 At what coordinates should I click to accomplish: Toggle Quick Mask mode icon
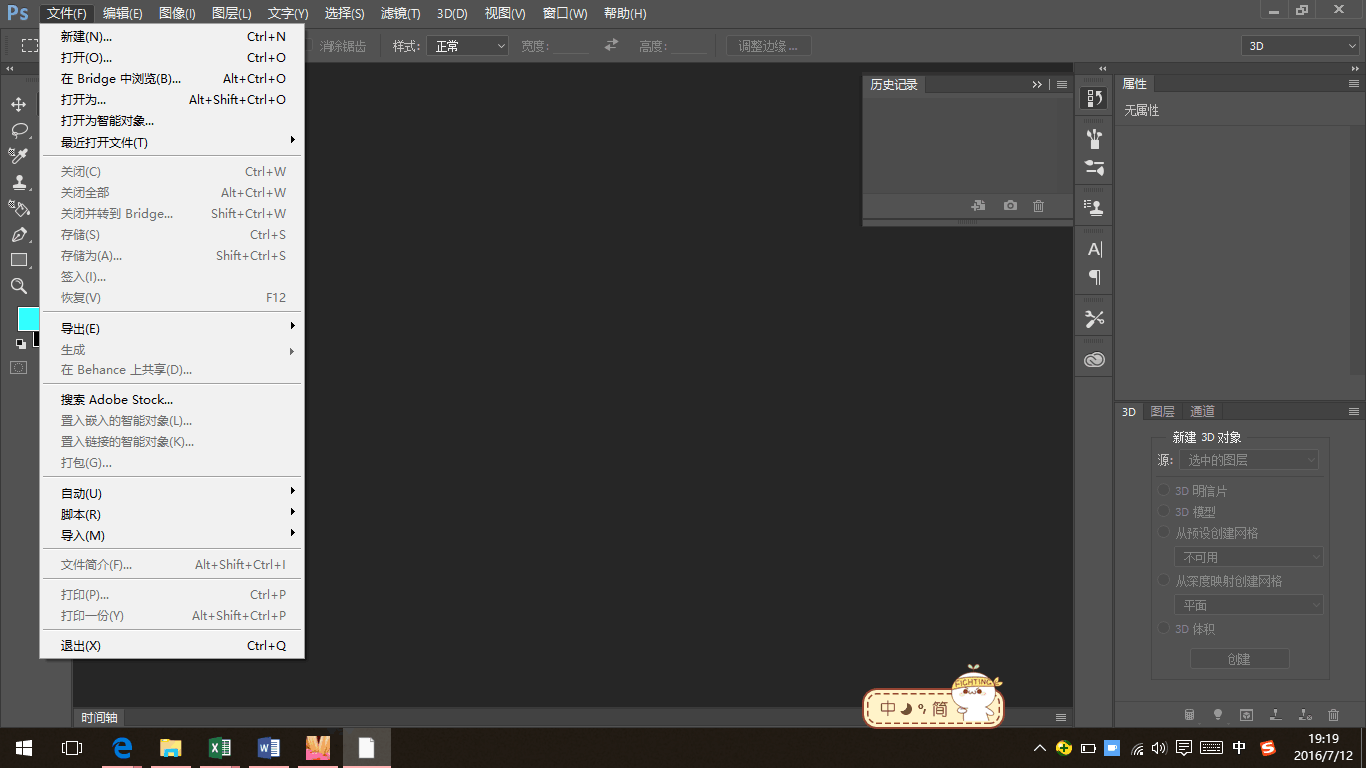point(19,368)
